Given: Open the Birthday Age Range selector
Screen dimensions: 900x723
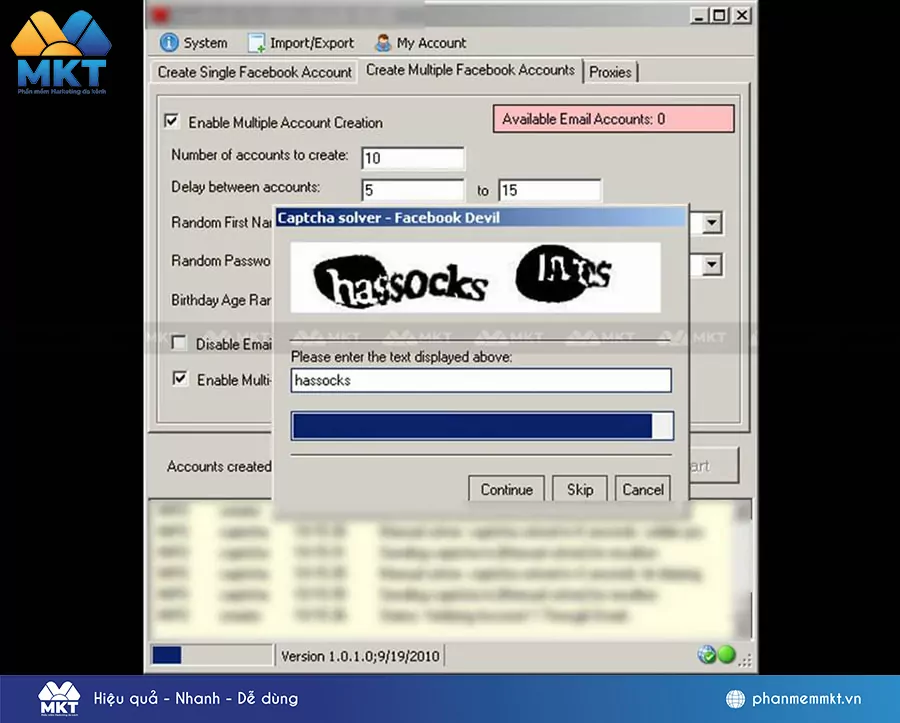Looking at the screenshot, I should point(712,300).
